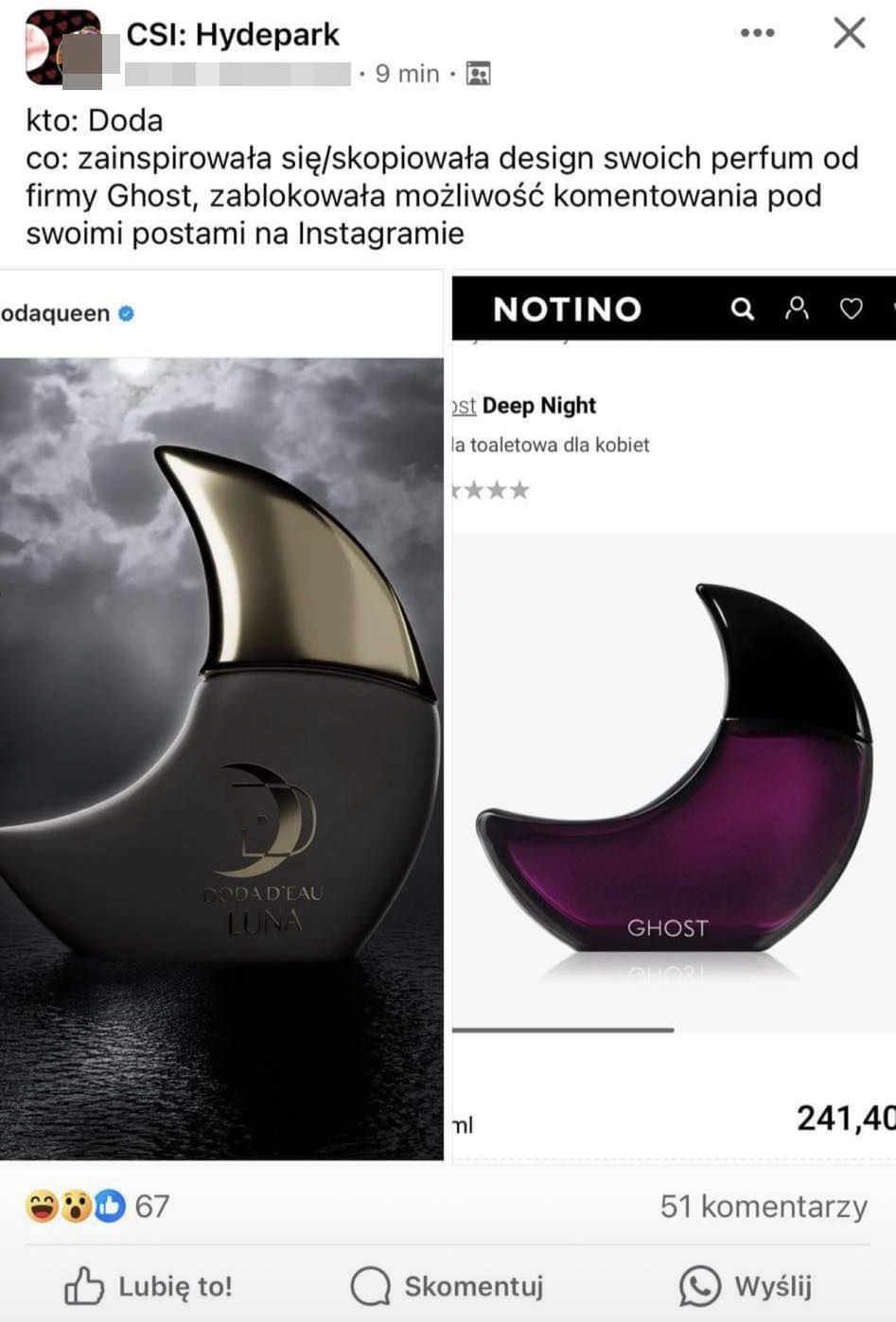896x1322 pixels.
Task: View the 67 reactions emoji summary
Action: pyautogui.click(x=97, y=1206)
